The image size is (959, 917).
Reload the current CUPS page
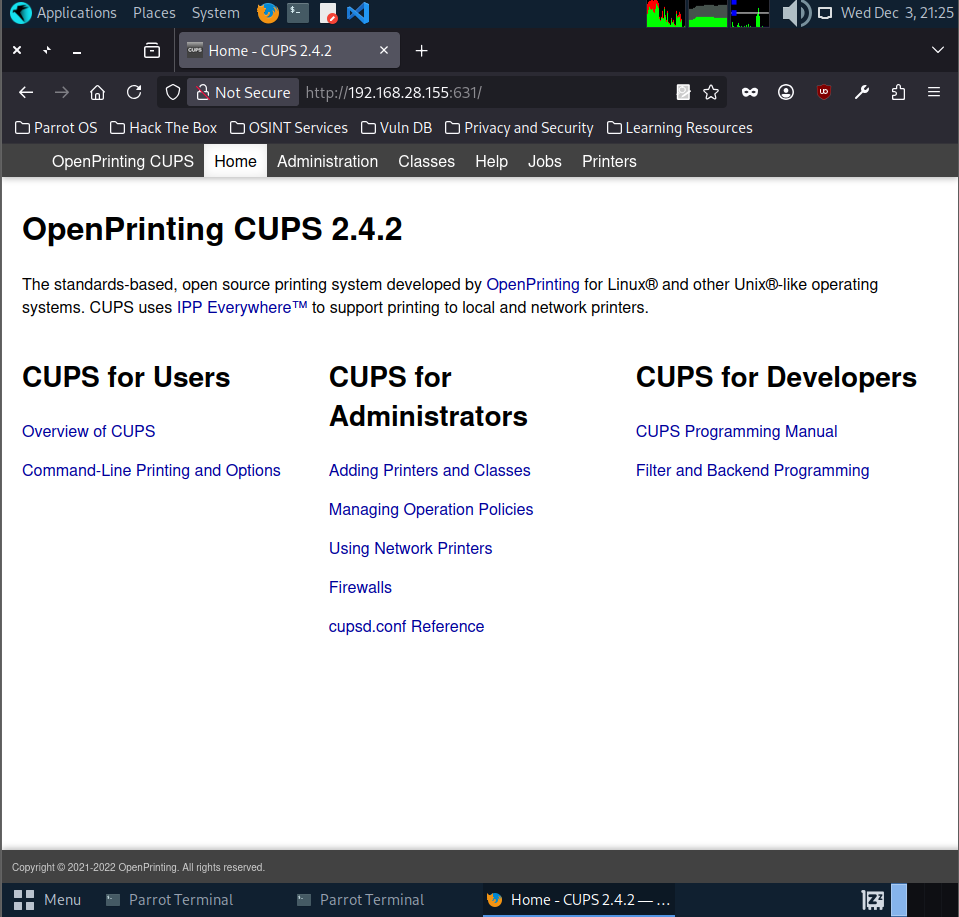click(x=134, y=92)
